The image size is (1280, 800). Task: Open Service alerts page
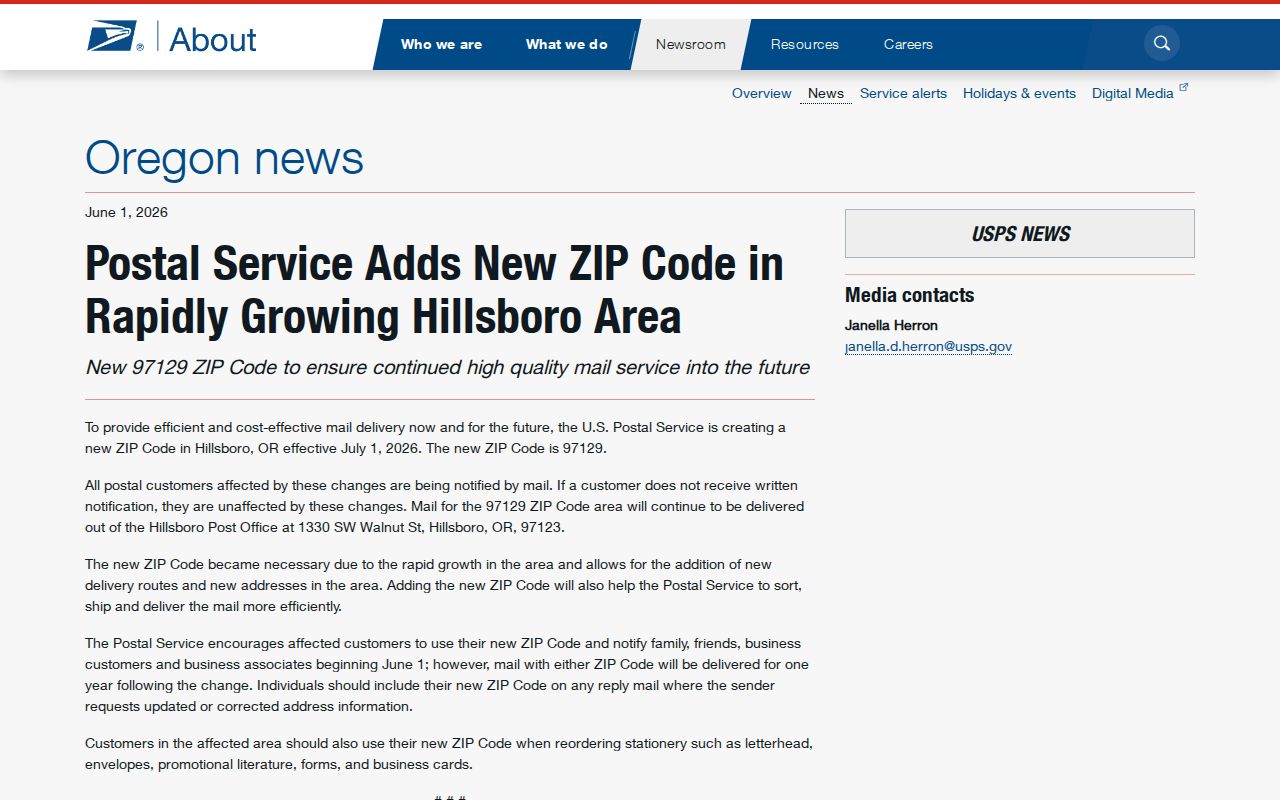click(903, 93)
